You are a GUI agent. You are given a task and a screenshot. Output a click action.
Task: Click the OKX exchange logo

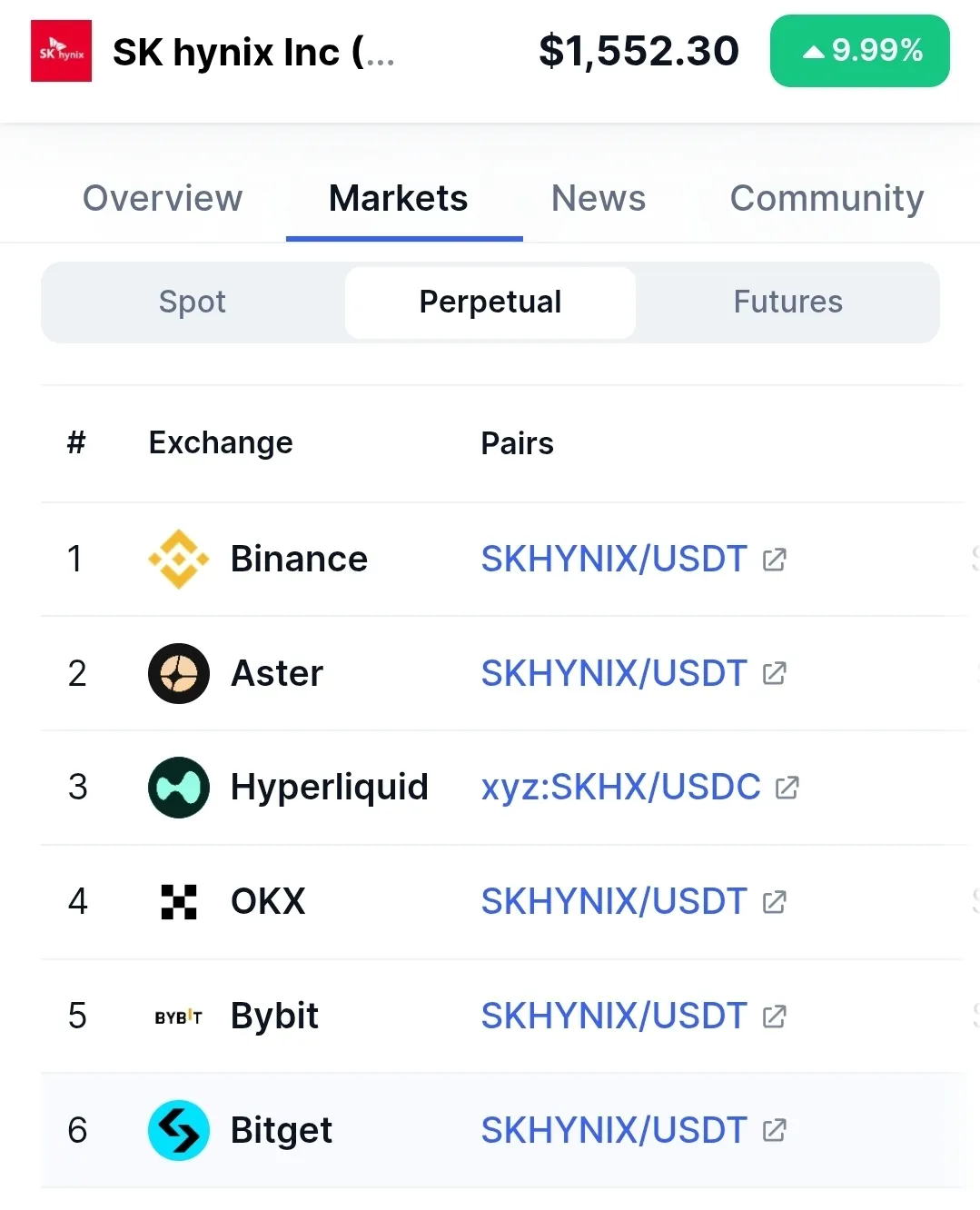pos(179,902)
